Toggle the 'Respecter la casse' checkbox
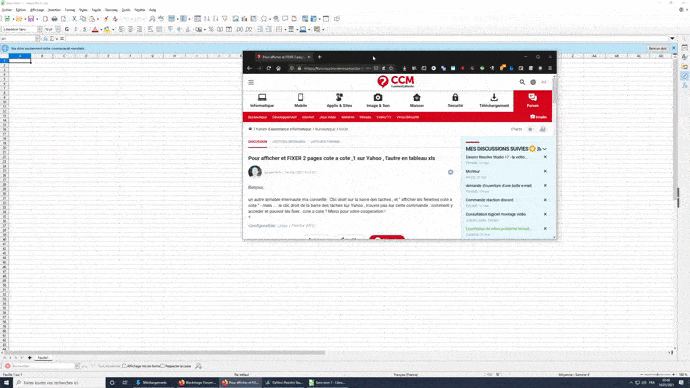Viewport: 690px width, 388px height. pyautogui.click(x=163, y=366)
